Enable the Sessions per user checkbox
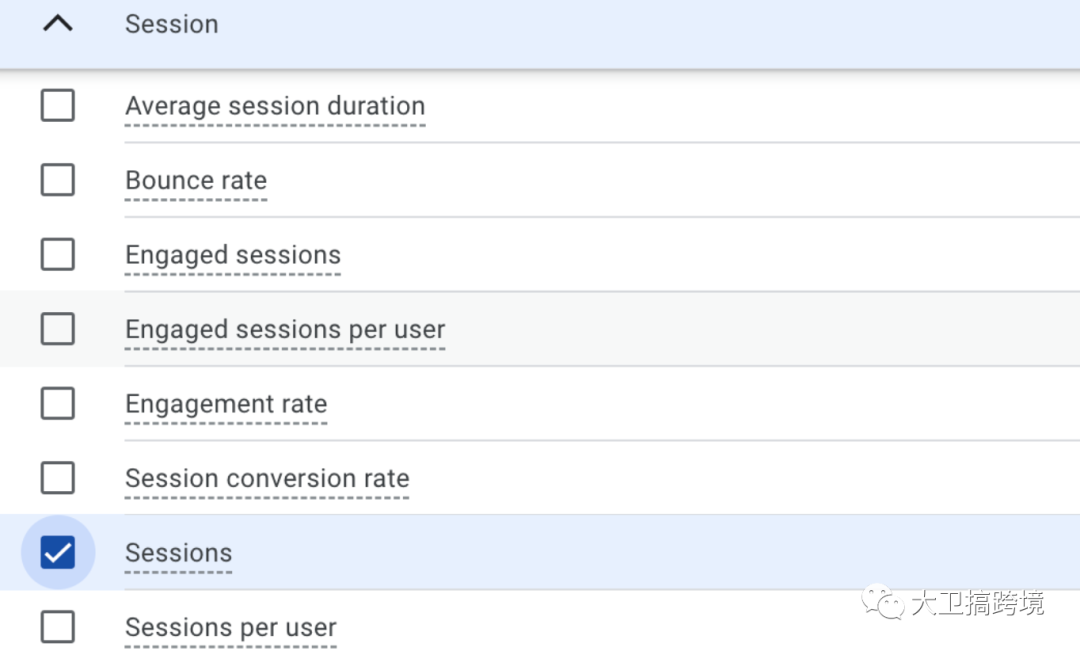 click(58, 627)
